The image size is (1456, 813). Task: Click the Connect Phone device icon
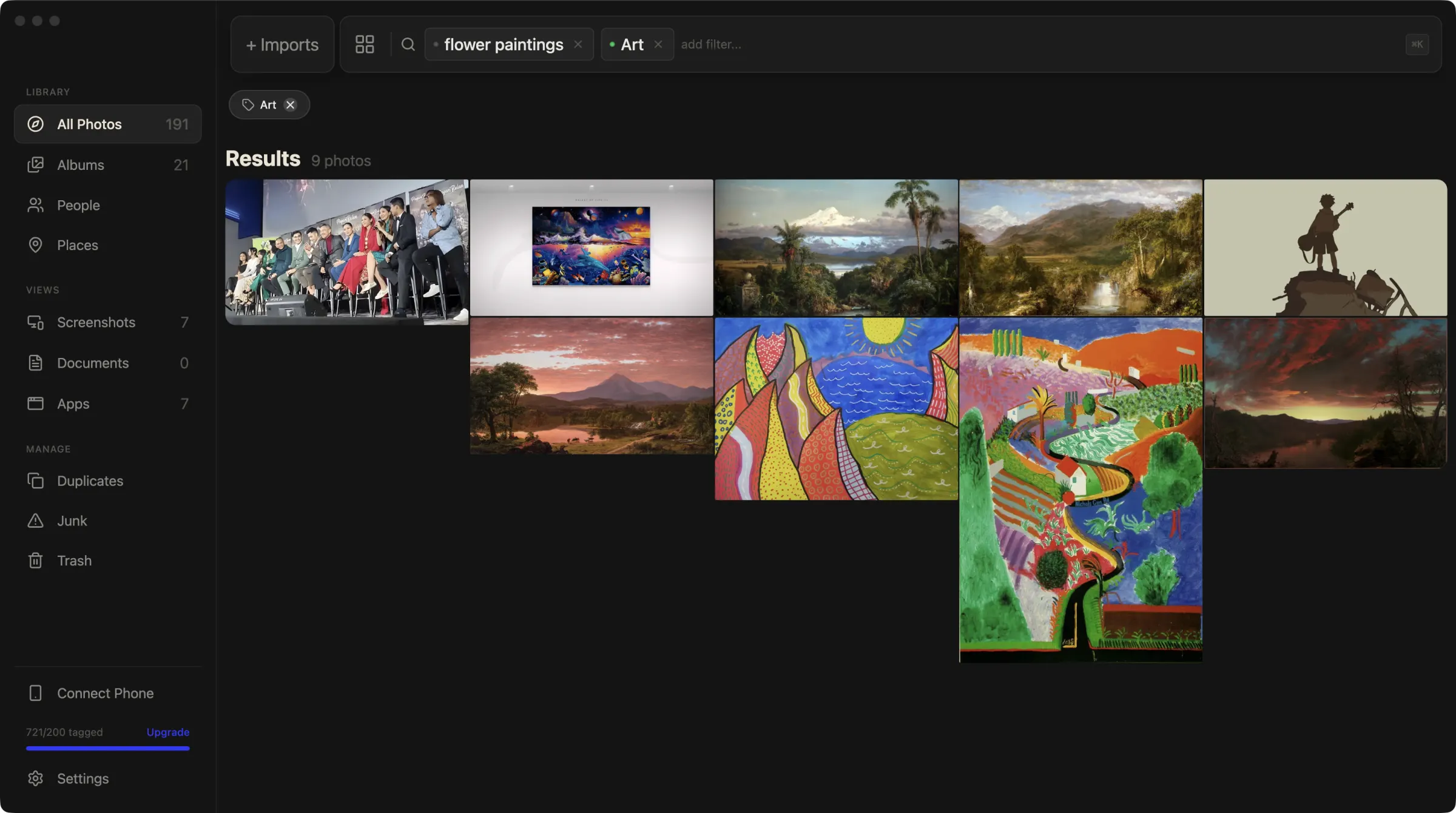tap(36, 693)
